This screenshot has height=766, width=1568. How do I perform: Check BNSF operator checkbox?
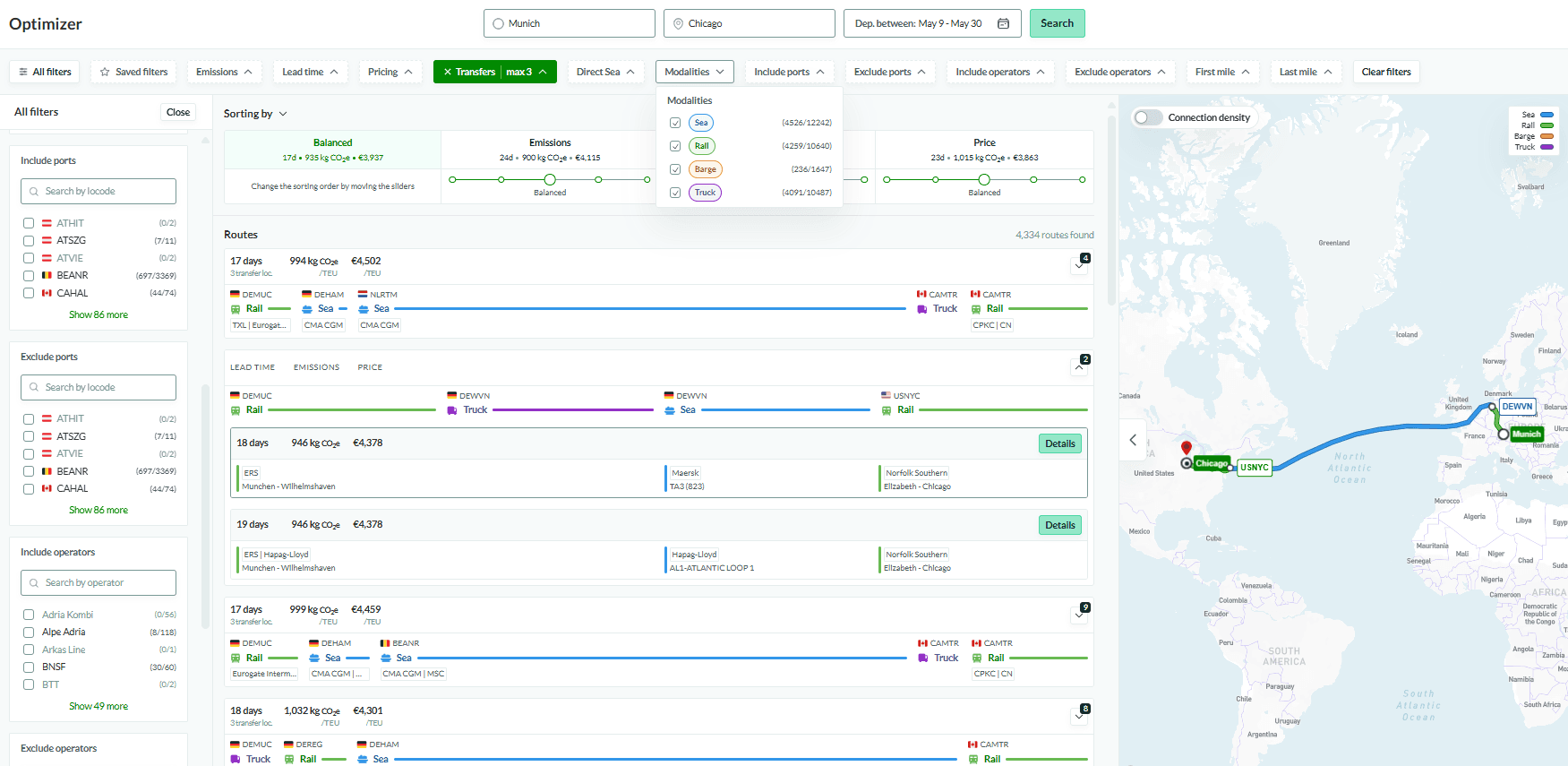[29, 667]
